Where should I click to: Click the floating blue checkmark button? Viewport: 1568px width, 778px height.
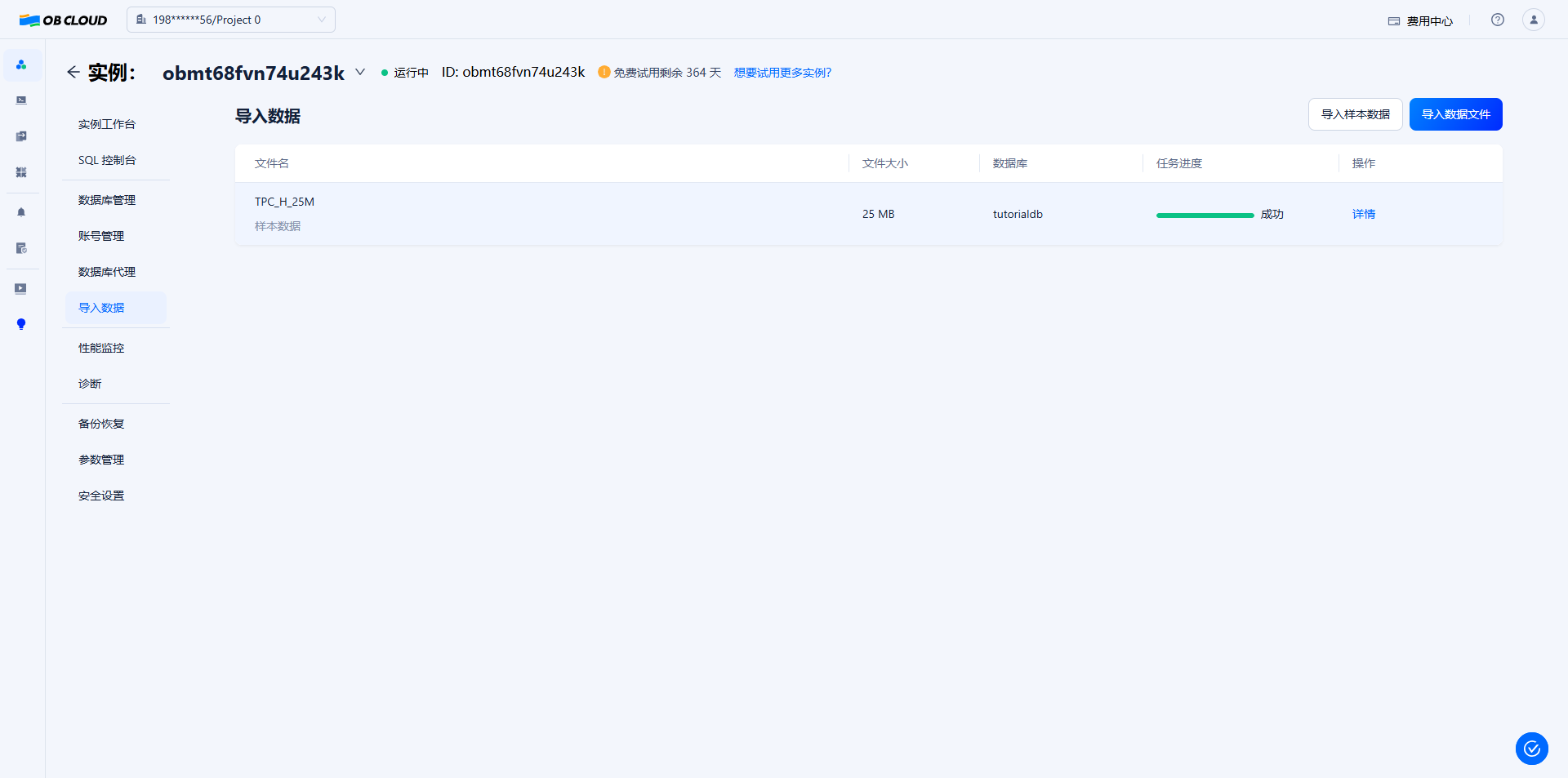pos(1531,748)
